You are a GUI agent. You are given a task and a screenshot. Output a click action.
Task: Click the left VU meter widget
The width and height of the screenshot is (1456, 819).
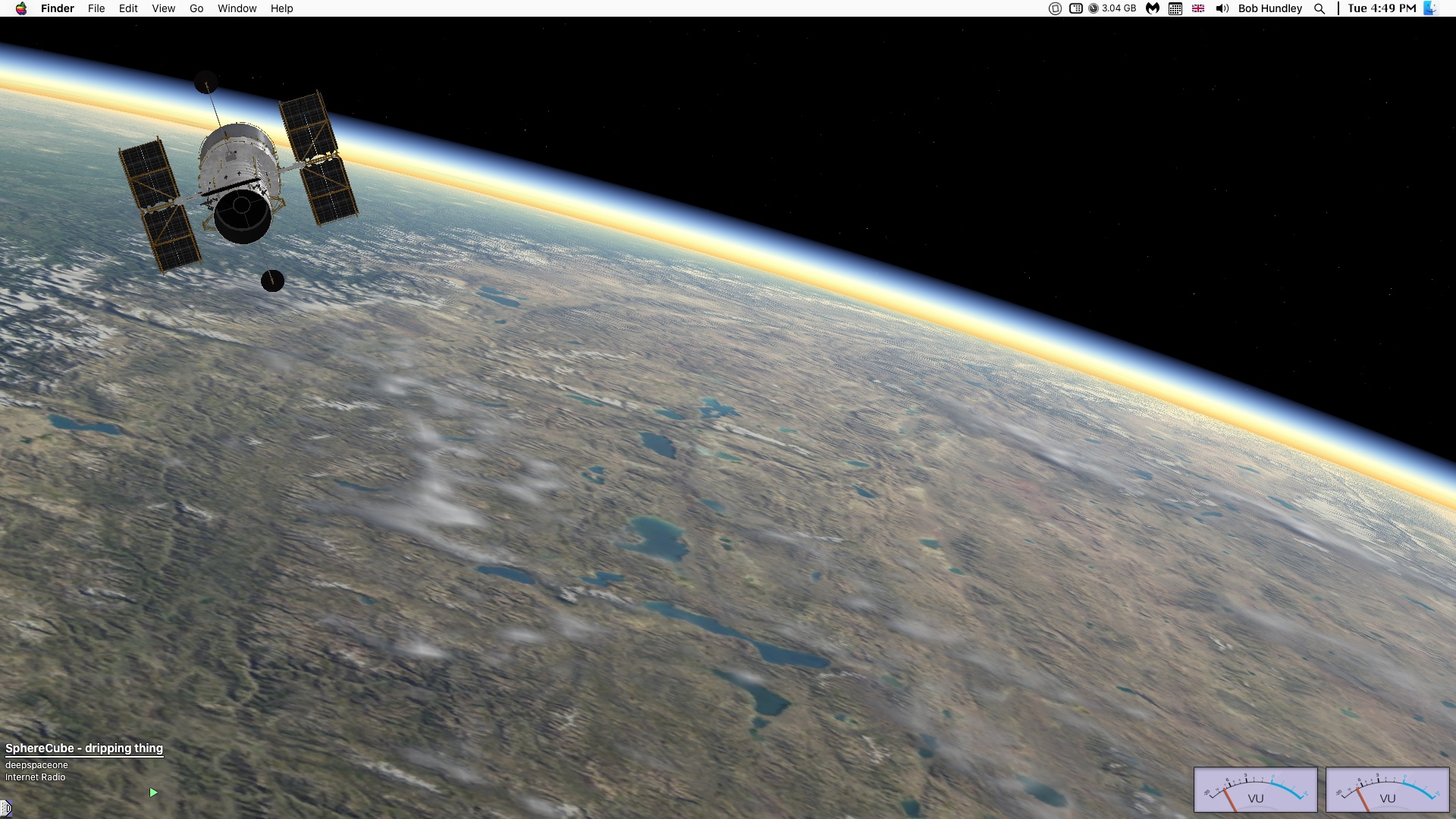pyautogui.click(x=1256, y=789)
